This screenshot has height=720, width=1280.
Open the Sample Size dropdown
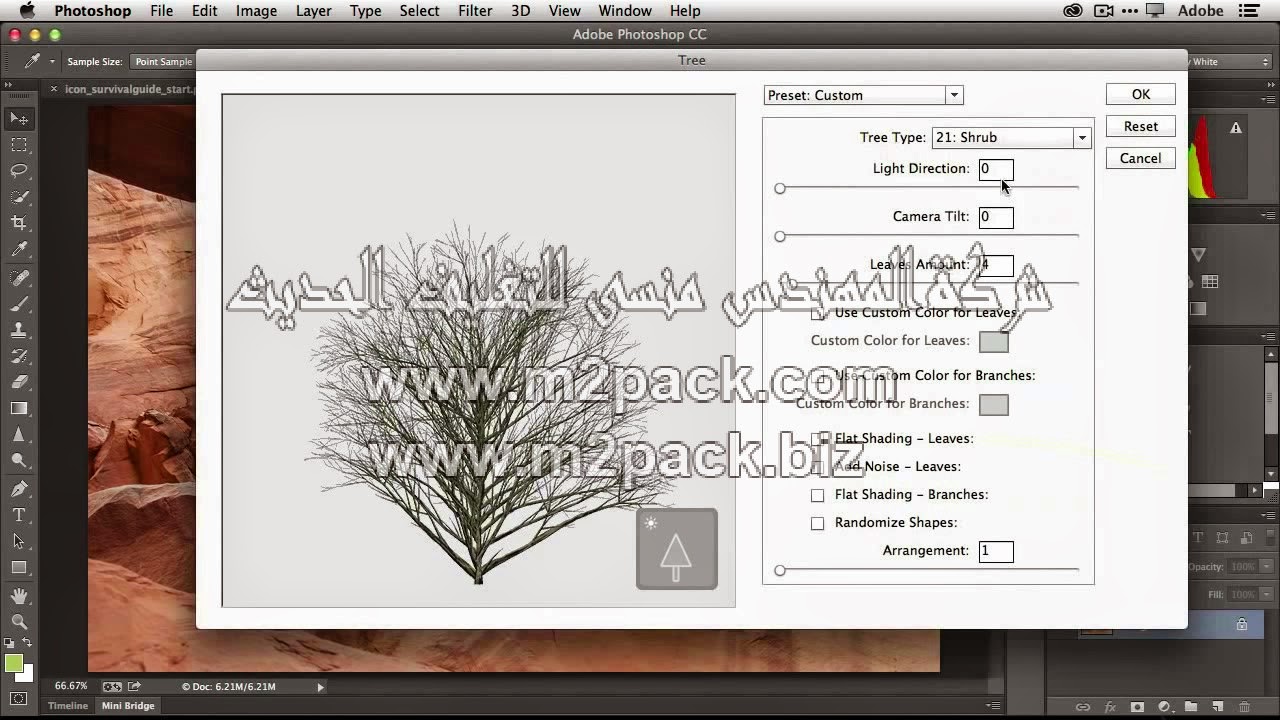164,61
